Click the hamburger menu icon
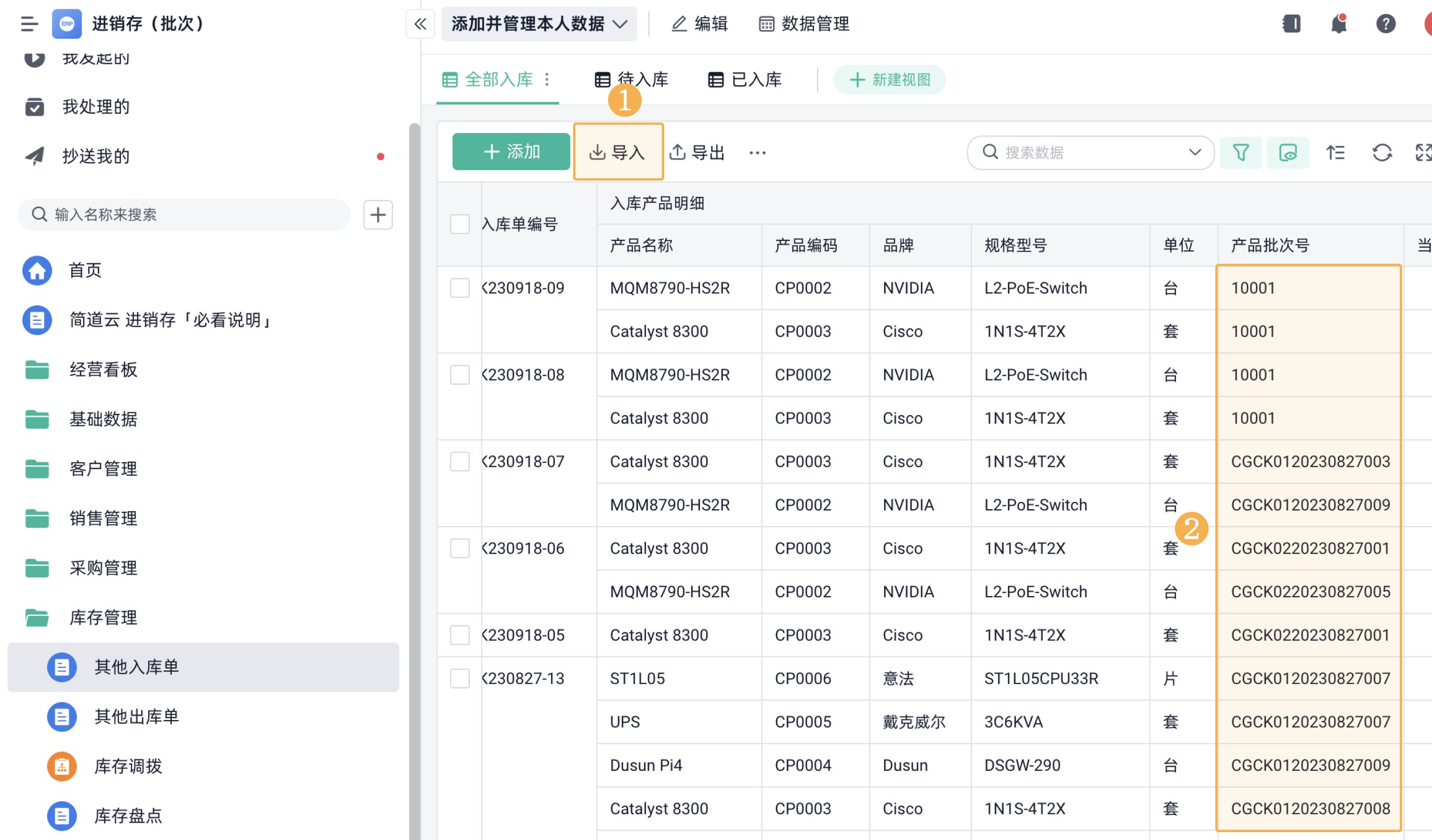The image size is (1432, 840). tap(29, 24)
